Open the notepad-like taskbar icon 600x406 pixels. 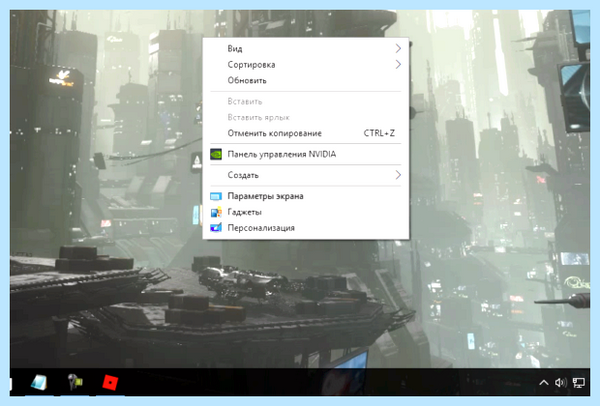coord(39,382)
